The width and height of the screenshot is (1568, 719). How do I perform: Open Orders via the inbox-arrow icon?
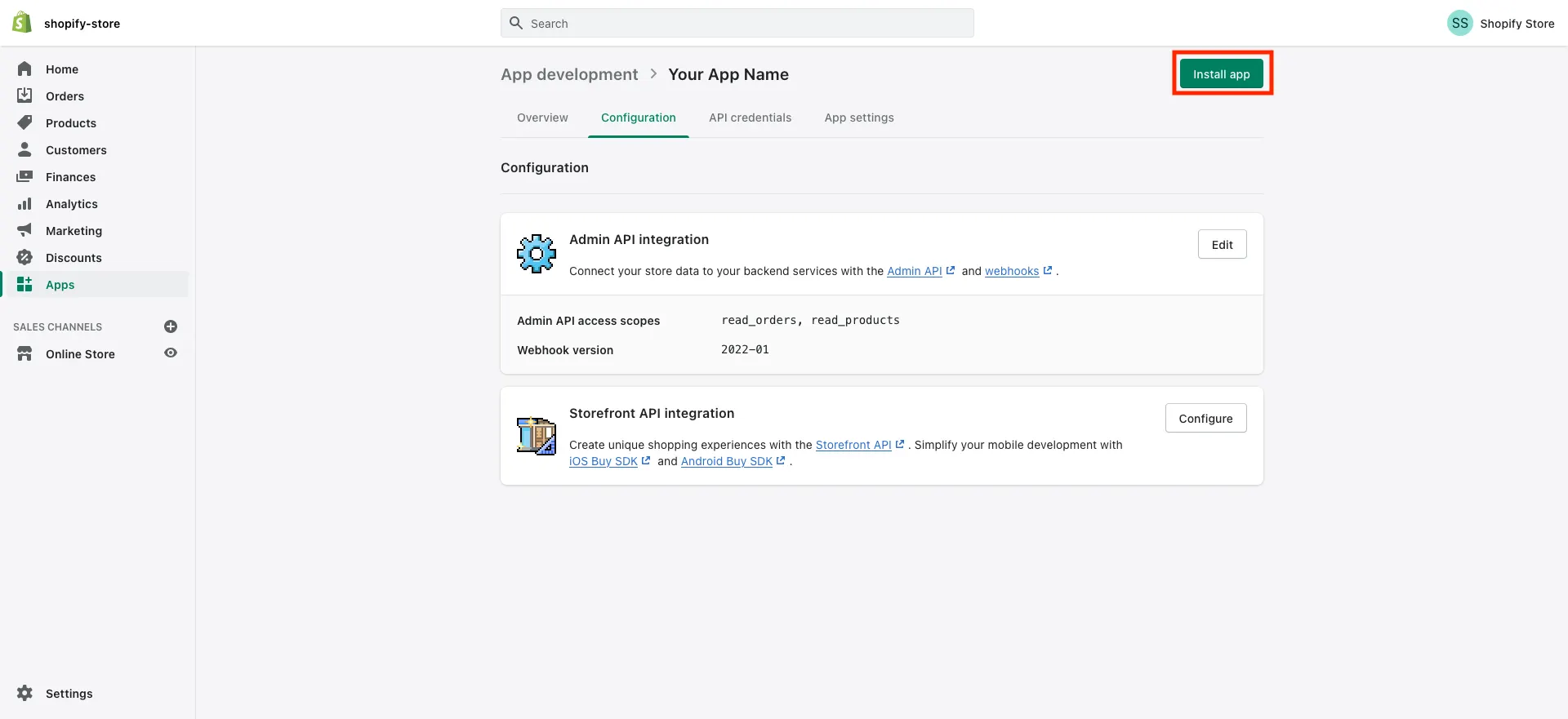[24, 95]
